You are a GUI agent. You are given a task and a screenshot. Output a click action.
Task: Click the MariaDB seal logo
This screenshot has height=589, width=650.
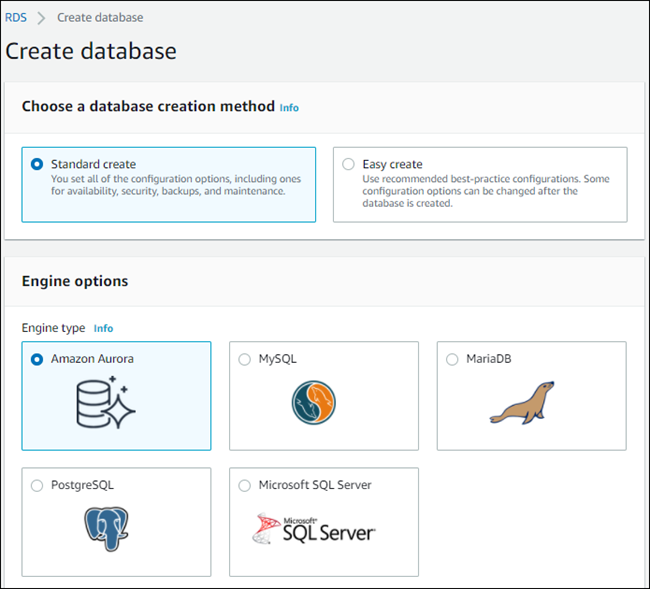[x=521, y=404]
